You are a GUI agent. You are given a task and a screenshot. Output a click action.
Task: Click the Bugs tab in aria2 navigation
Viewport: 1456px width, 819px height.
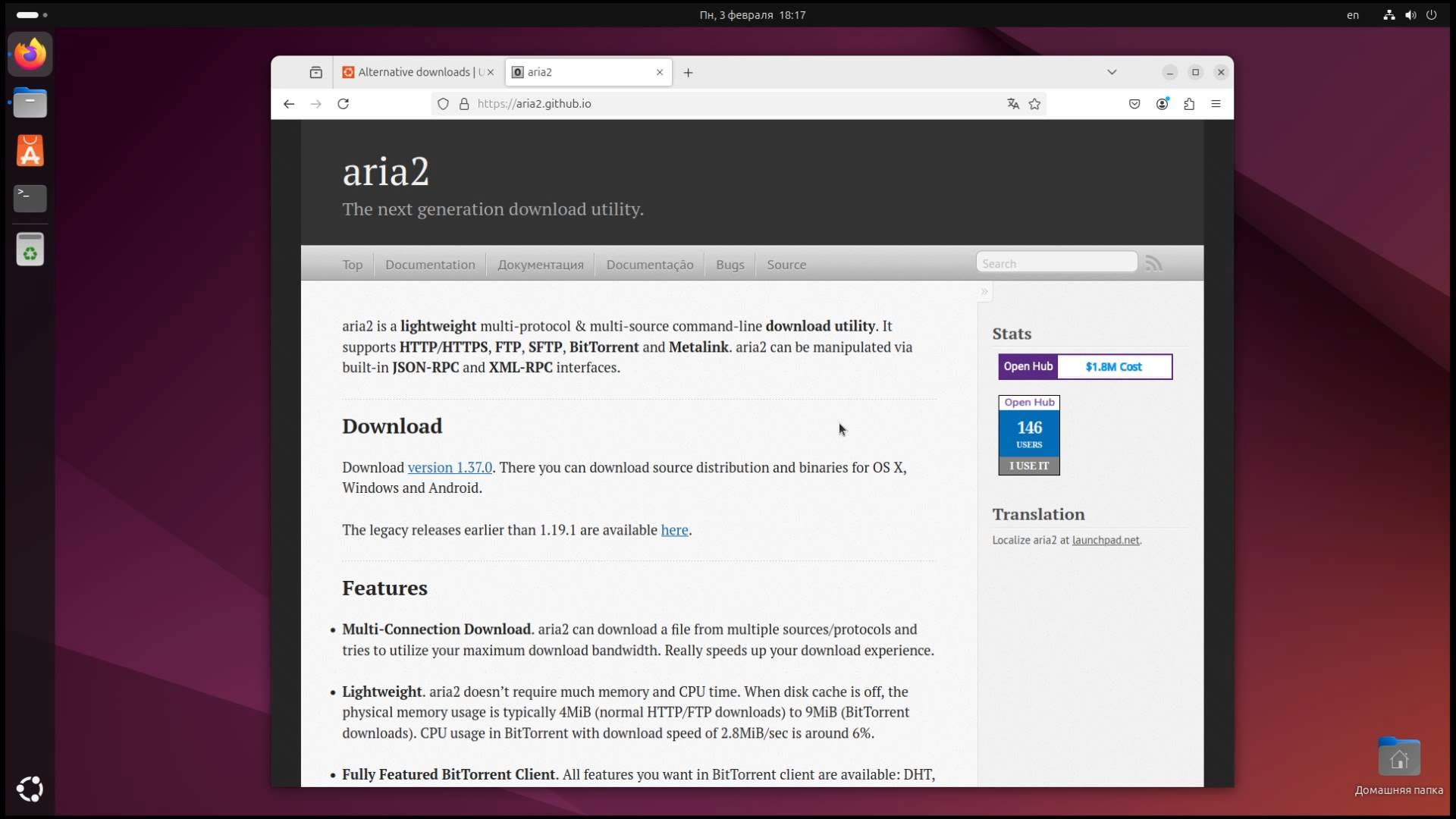tap(730, 264)
